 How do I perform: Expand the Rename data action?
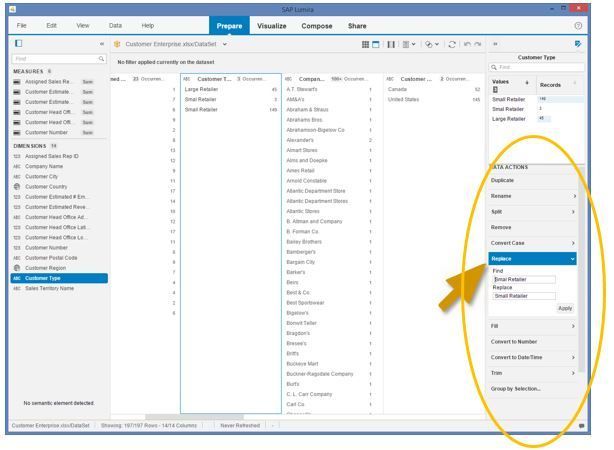(x=533, y=196)
